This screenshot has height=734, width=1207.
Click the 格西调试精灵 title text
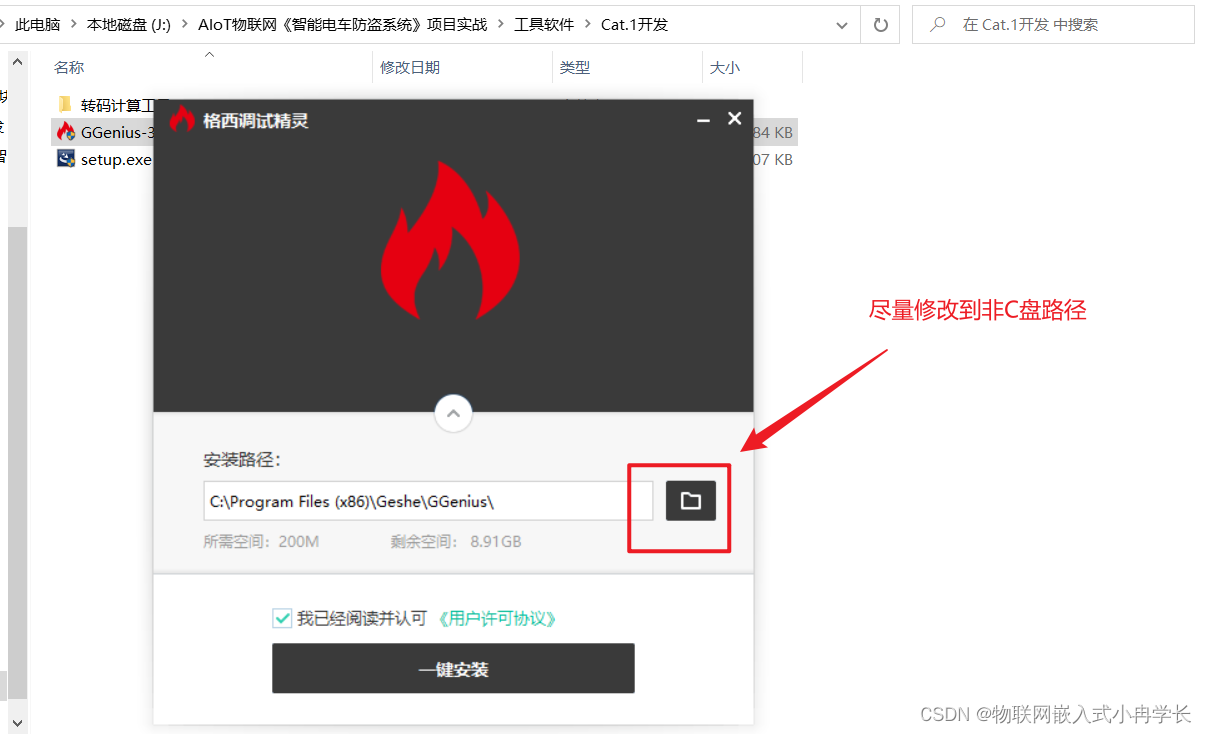pos(256,120)
